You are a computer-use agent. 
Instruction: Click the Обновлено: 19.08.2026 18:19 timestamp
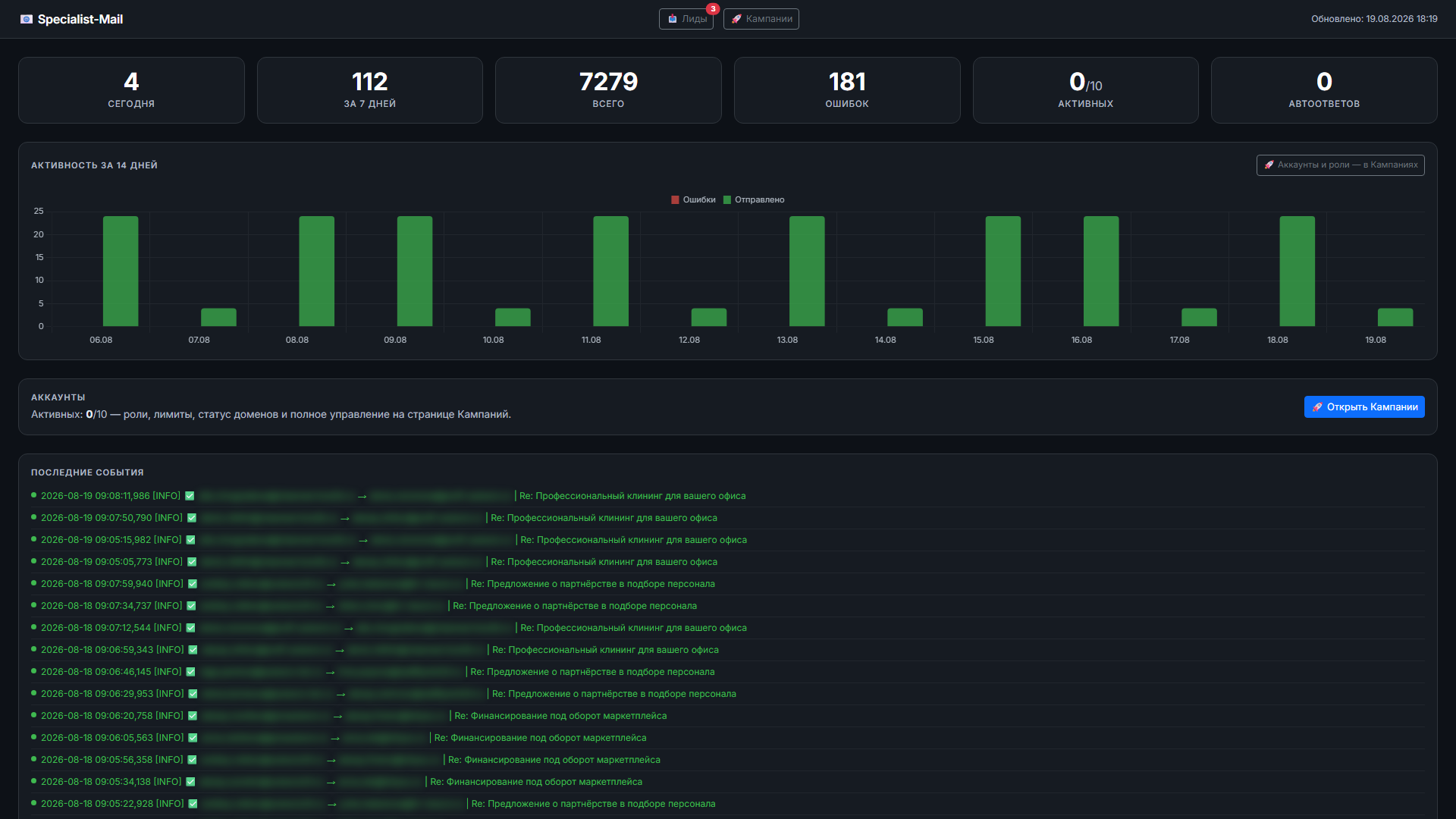point(1374,19)
